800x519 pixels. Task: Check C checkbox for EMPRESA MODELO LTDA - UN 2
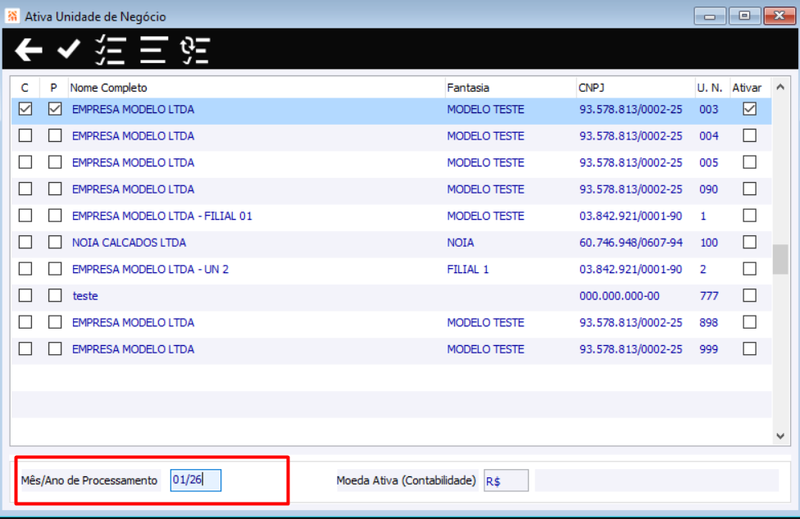coord(25,269)
